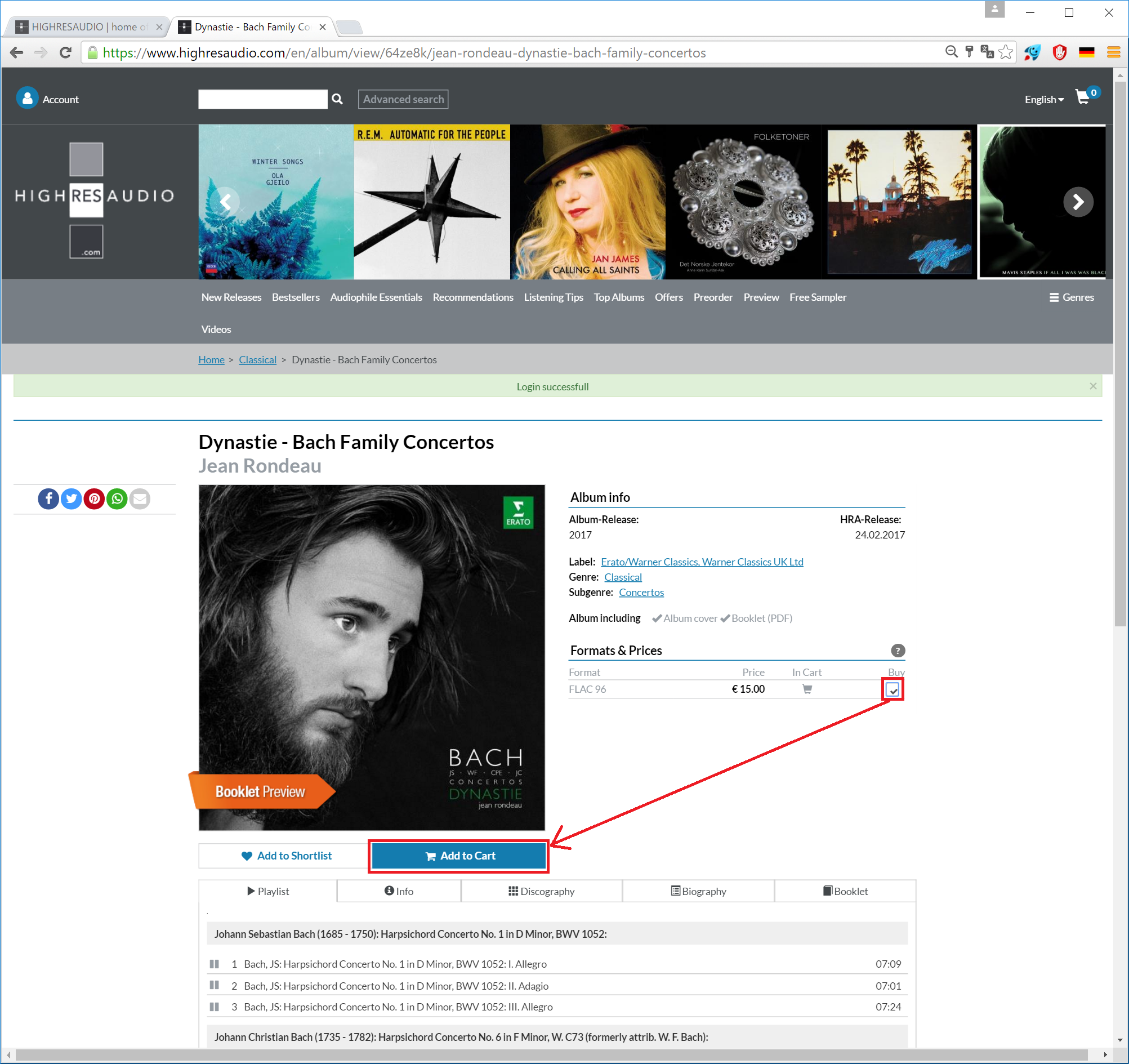
Task: Open Bestsellers menu item
Action: [295, 297]
